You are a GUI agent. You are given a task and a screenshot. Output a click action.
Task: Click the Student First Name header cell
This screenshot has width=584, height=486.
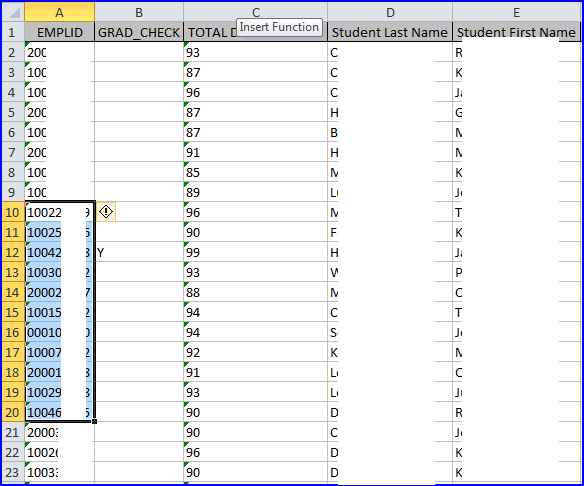(516, 32)
